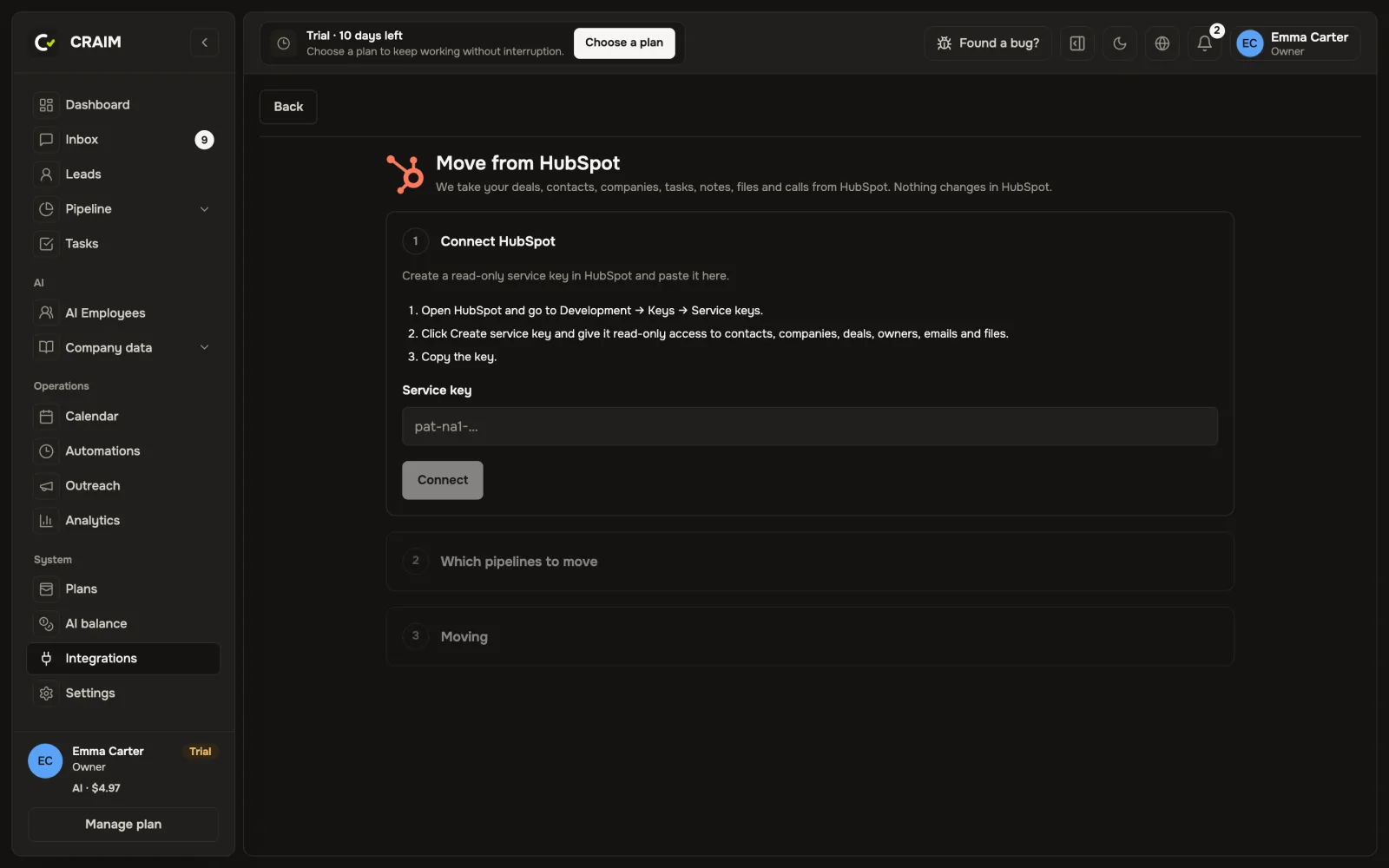The height and width of the screenshot is (868, 1389).
Task: Click the Dashboard grid icon
Action: 46,105
